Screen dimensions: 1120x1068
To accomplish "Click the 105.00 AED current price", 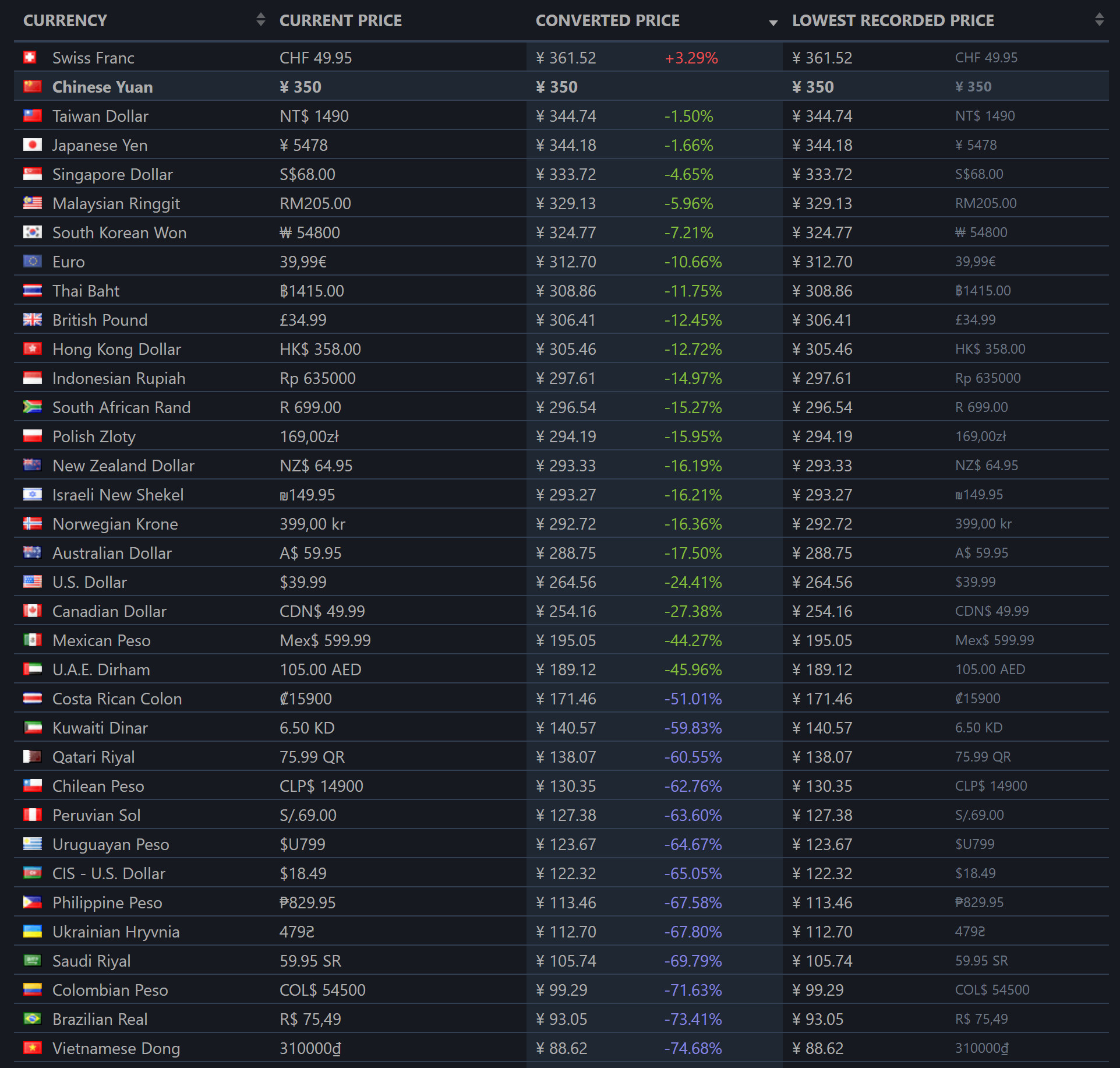I will click(x=320, y=669).
